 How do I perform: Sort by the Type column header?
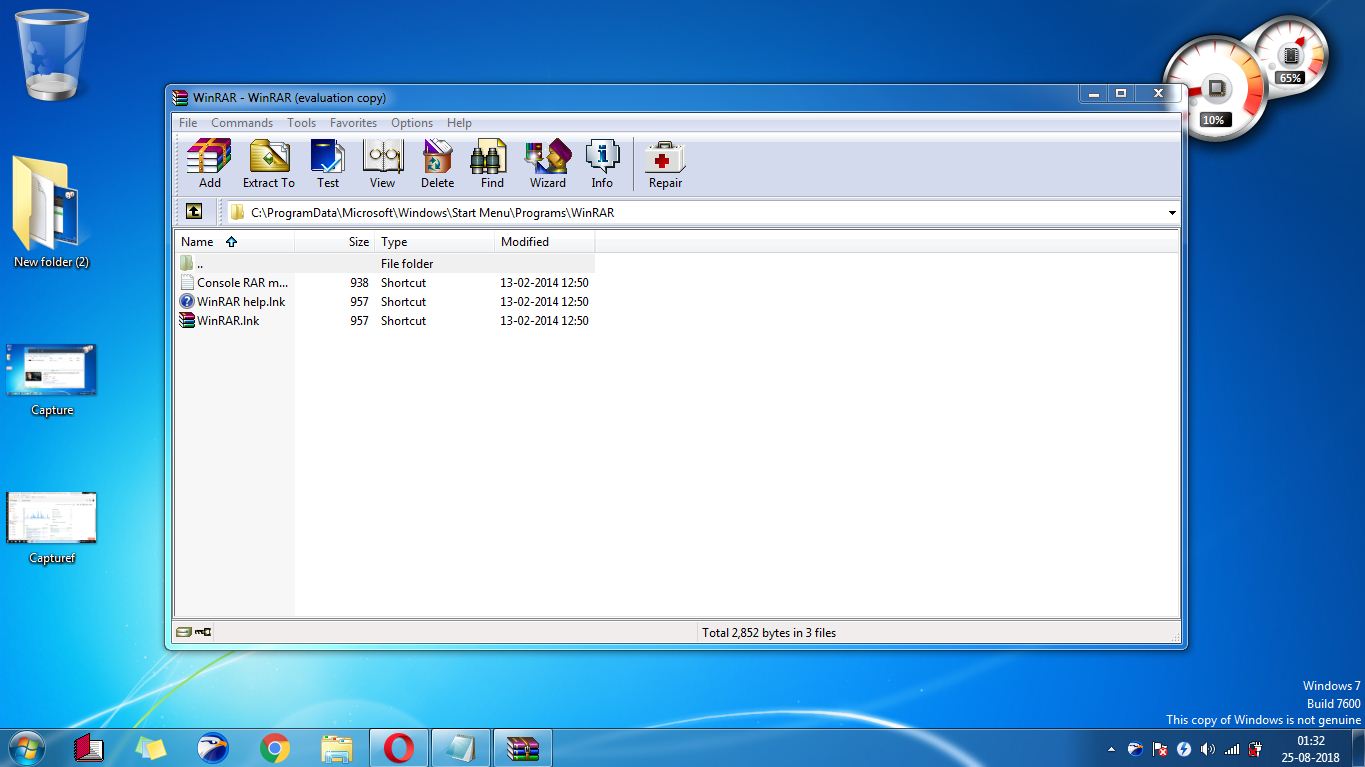[x=435, y=242]
